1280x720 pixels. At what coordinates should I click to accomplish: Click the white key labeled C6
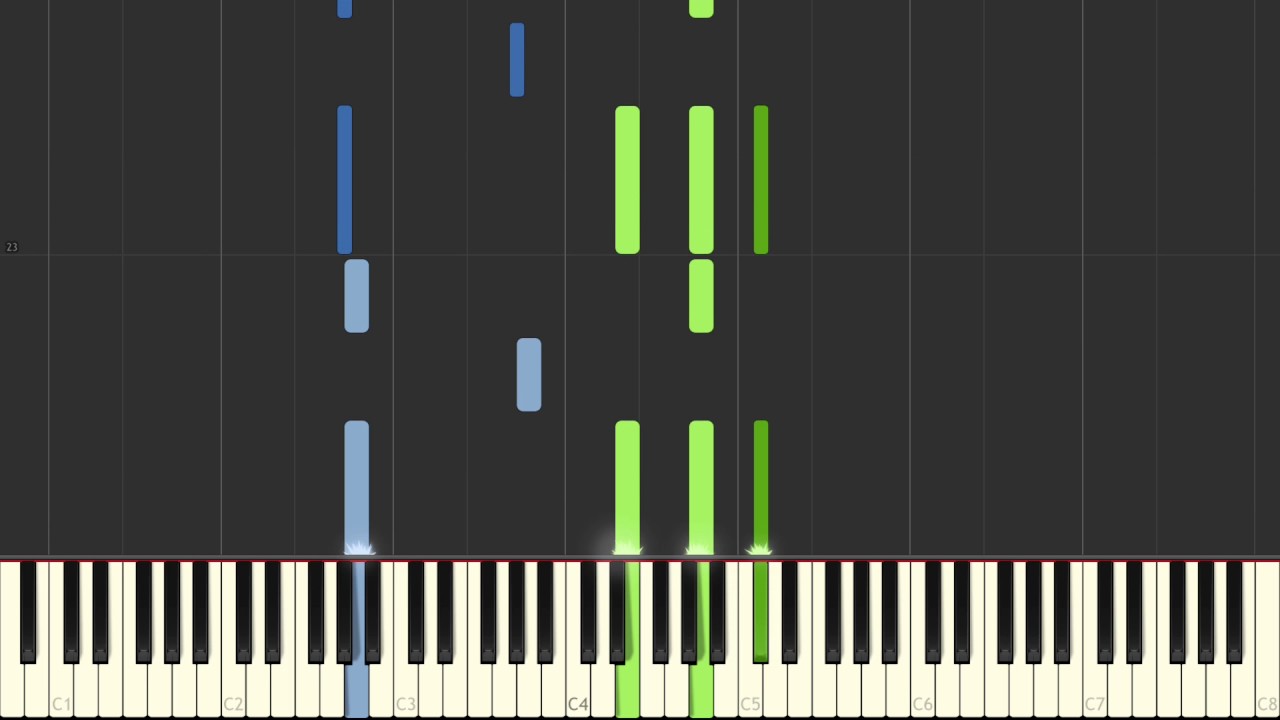922,690
